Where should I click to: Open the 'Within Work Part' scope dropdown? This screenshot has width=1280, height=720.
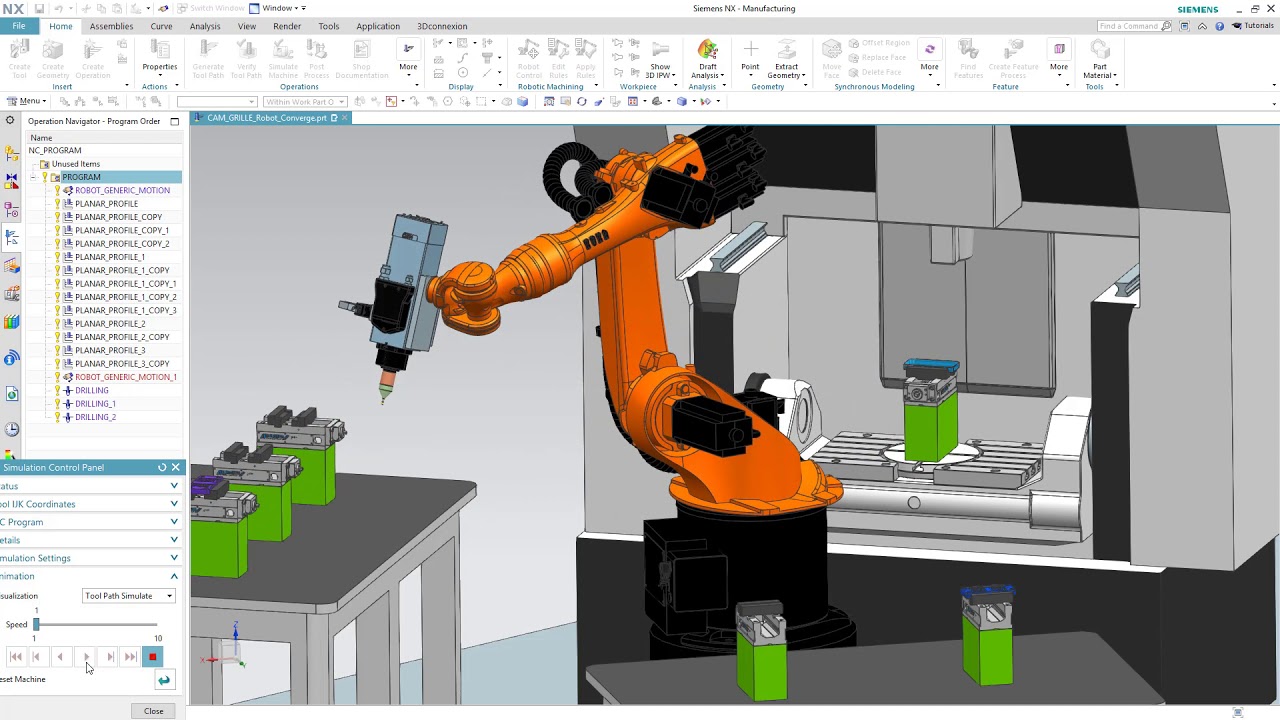(x=305, y=101)
